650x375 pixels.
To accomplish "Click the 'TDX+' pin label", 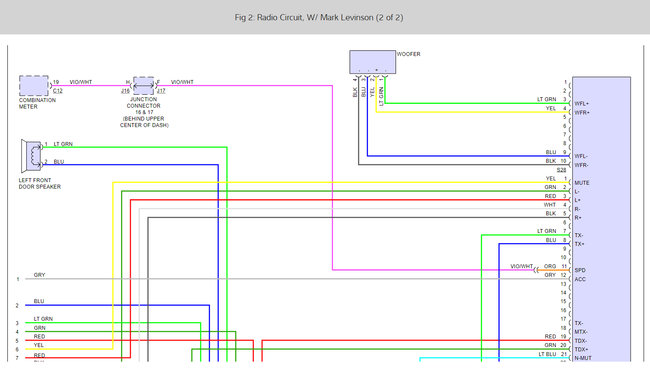I will pyautogui.click(x=581, y=349).
